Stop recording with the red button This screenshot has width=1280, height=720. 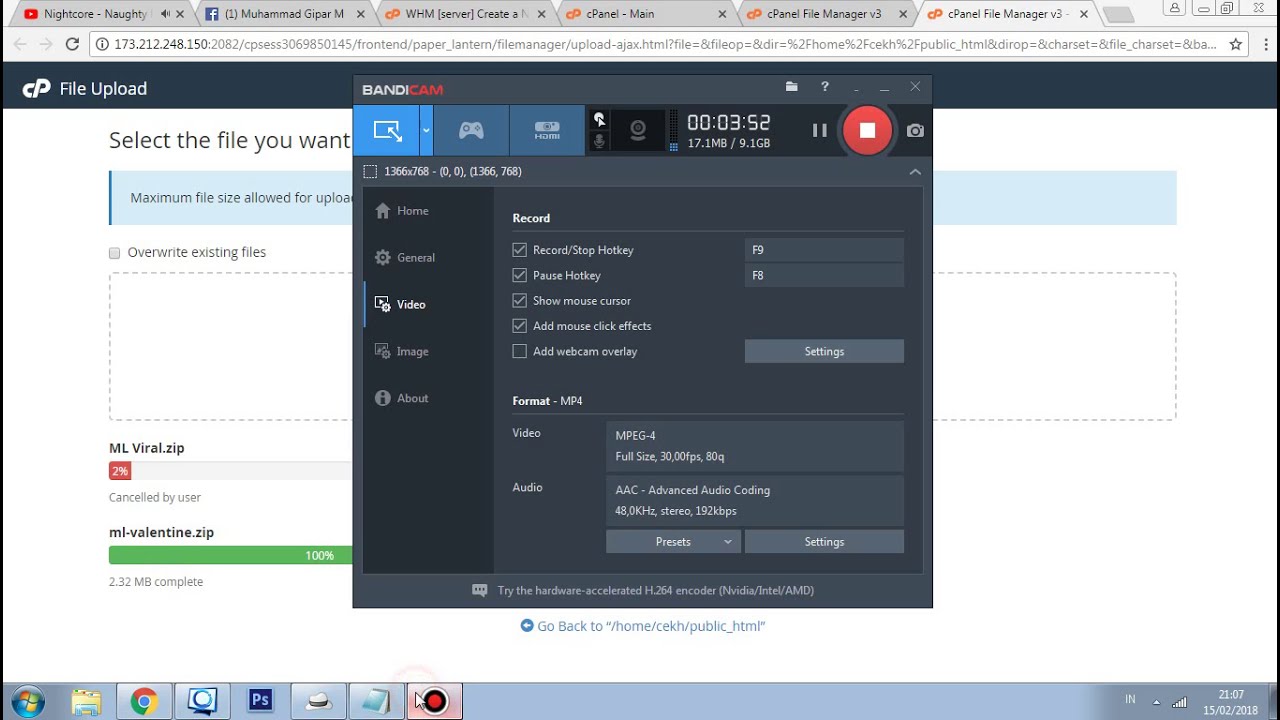[x=867, y=130]
